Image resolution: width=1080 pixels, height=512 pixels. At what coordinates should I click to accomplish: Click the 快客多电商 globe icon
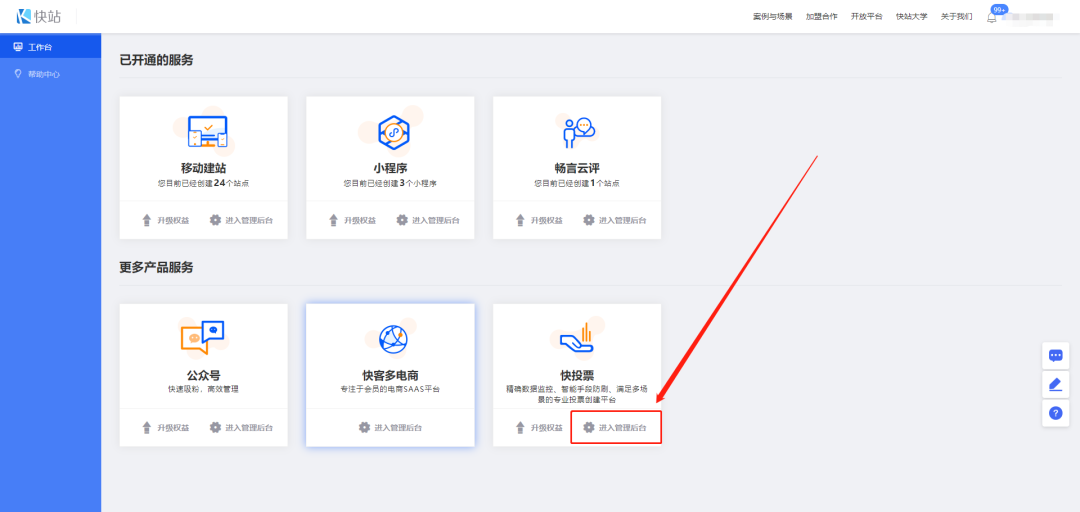(389, 340)
